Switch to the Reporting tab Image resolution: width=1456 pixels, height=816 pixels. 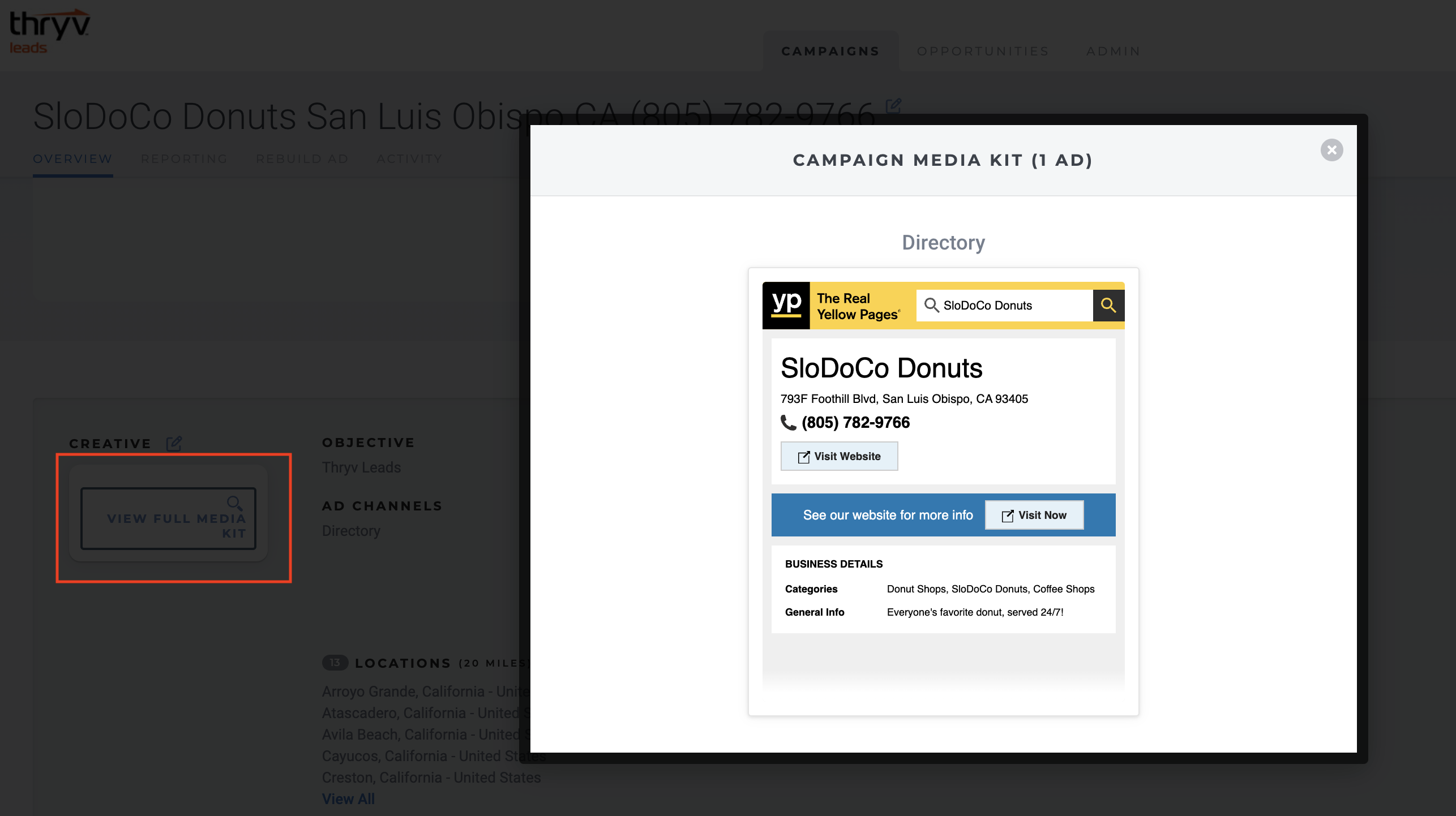tap(184, 159)
